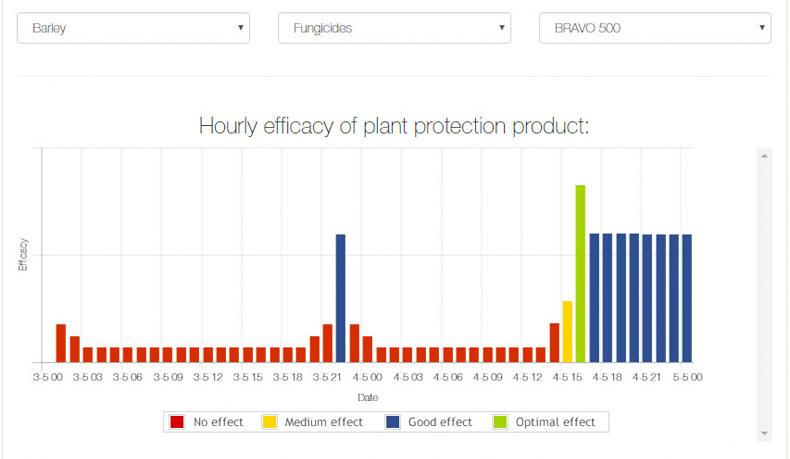Image resolution: width=790 pixels, height=459 pixels.
Task: Click the scrollbar down arrow
Action: [765, 433]
